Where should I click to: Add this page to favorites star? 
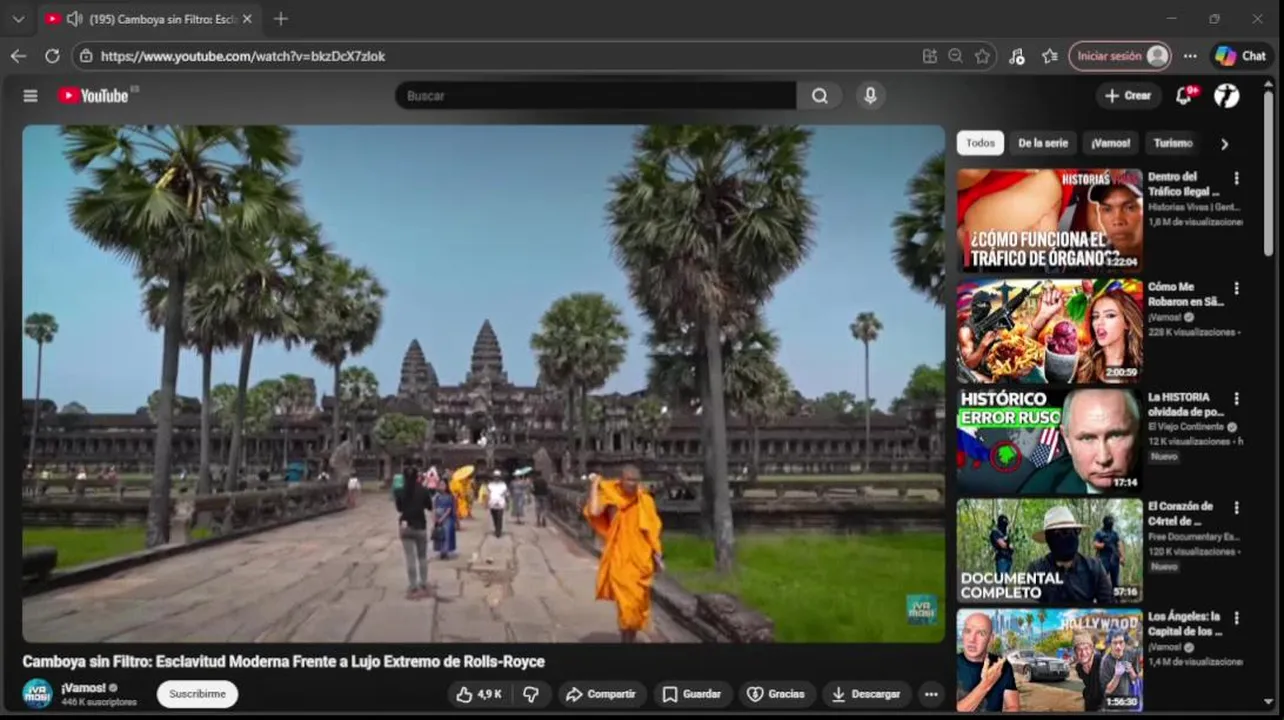tap(982, 56)
